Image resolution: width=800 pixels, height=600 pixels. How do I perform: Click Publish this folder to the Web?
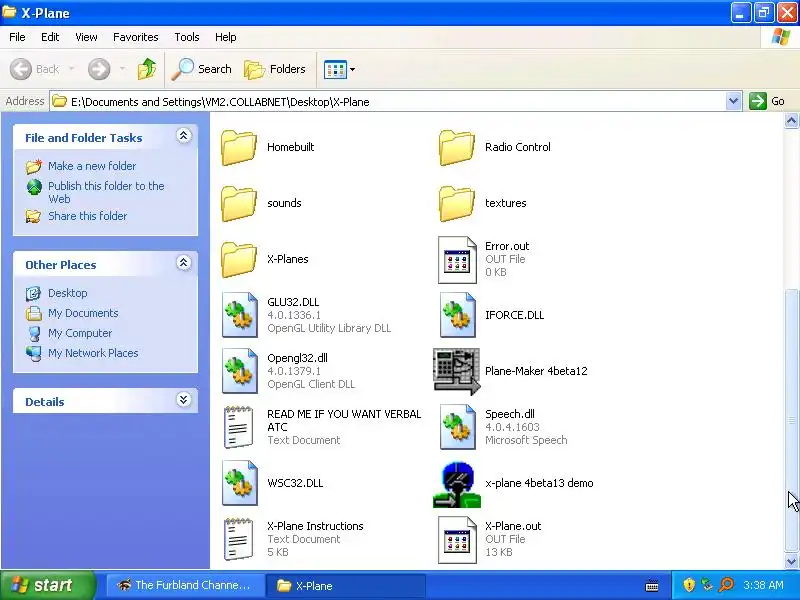coord(106,192)
